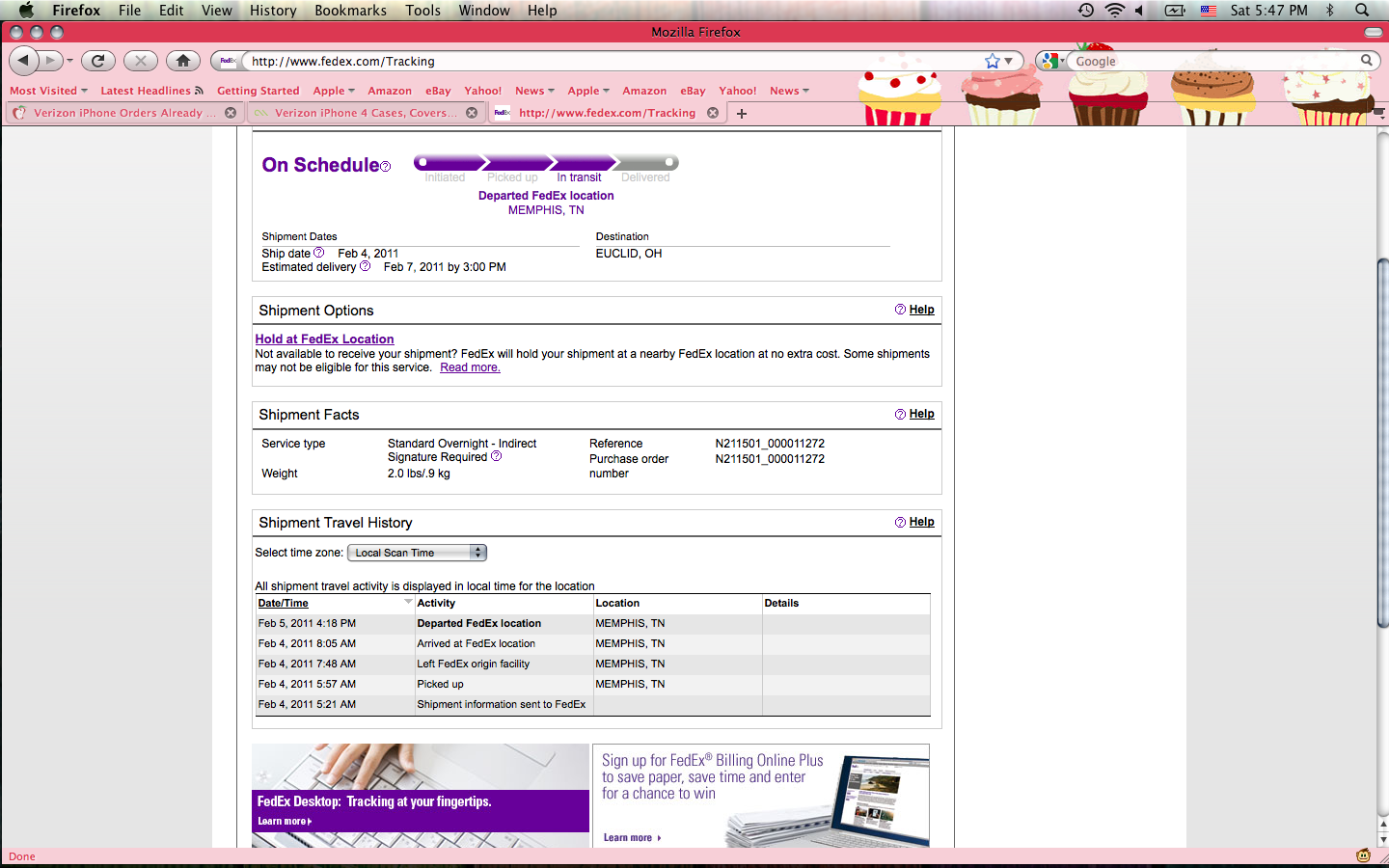Close the Verizon iPhone Orders tab

pos(231,113)
